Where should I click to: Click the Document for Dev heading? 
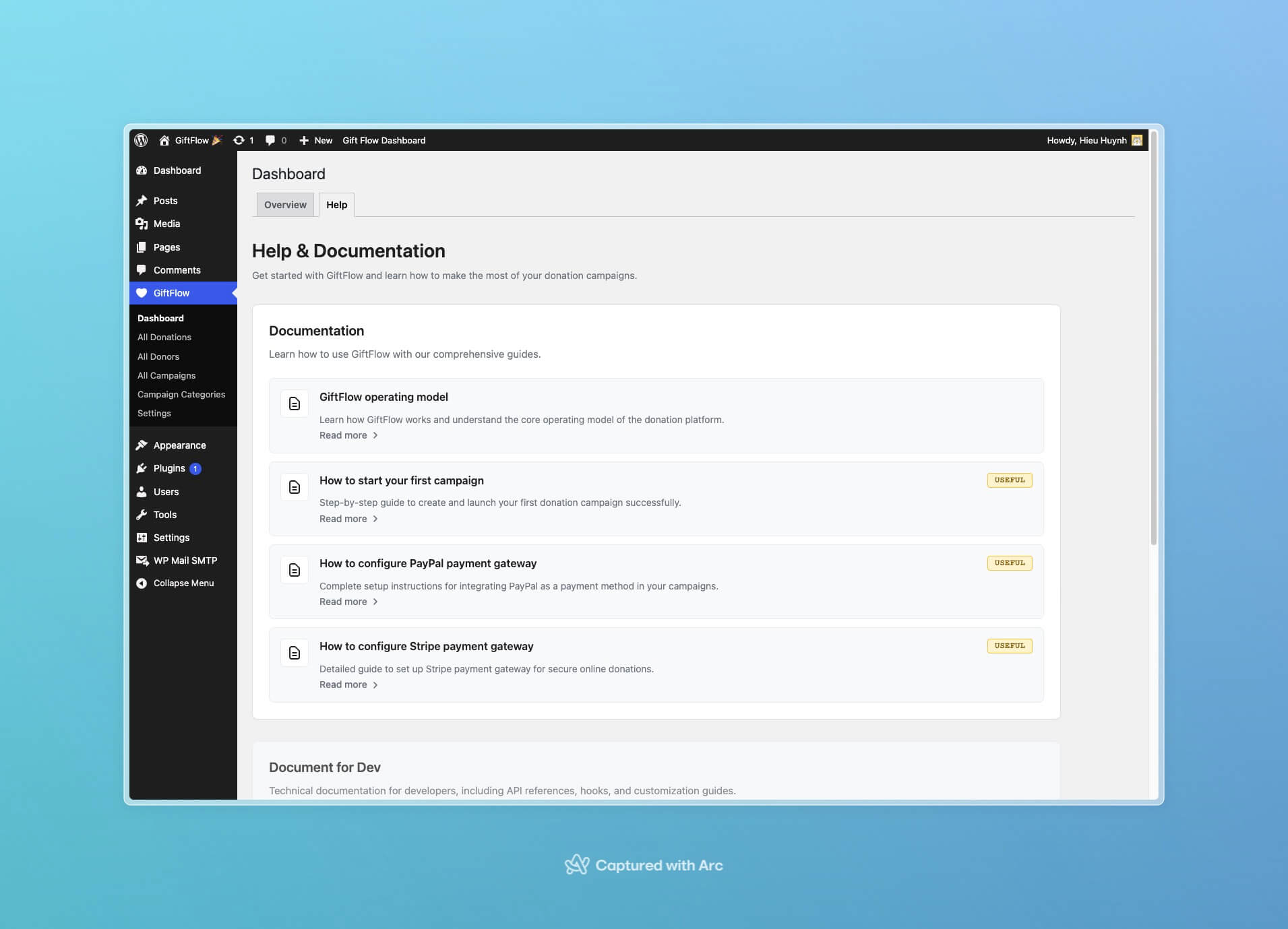click(x=325, y=767)
